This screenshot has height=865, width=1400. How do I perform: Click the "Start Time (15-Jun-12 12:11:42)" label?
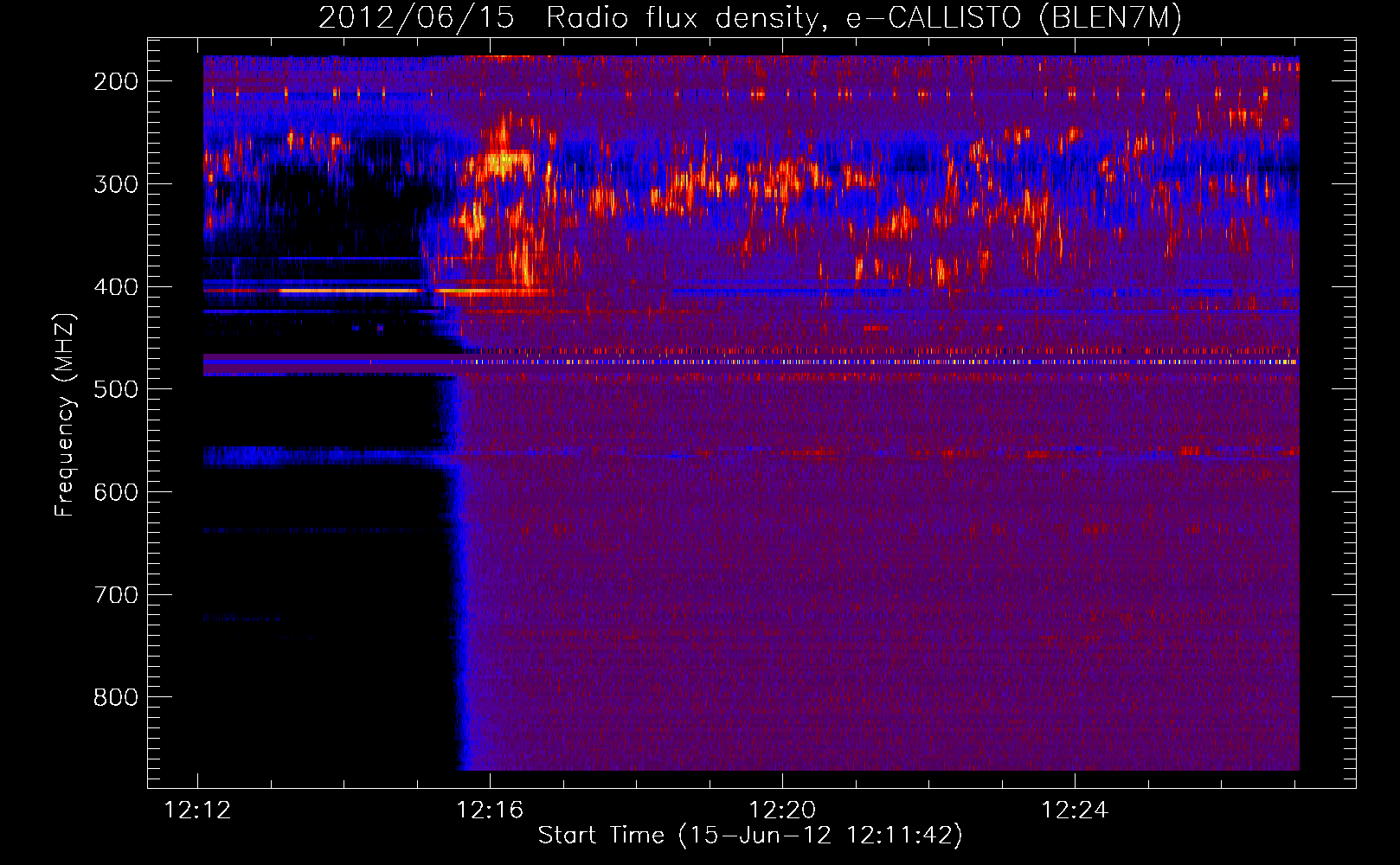(x=750, y=836)
